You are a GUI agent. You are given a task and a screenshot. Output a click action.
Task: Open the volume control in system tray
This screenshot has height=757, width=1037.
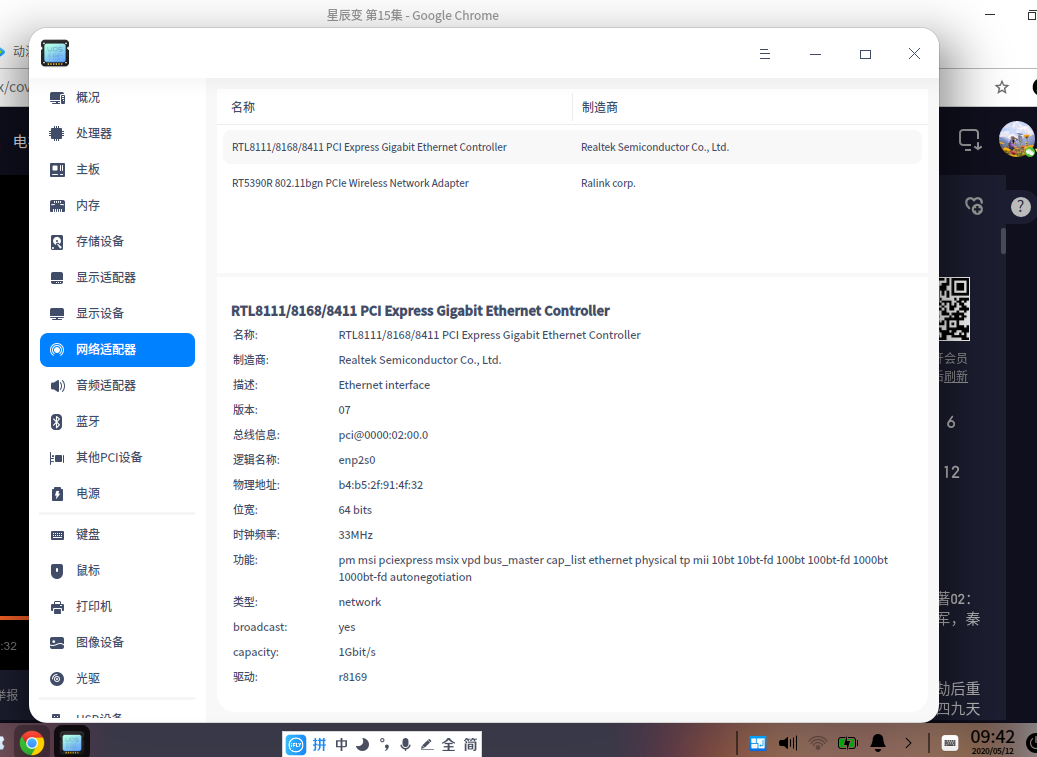click(x=787, y=743)
